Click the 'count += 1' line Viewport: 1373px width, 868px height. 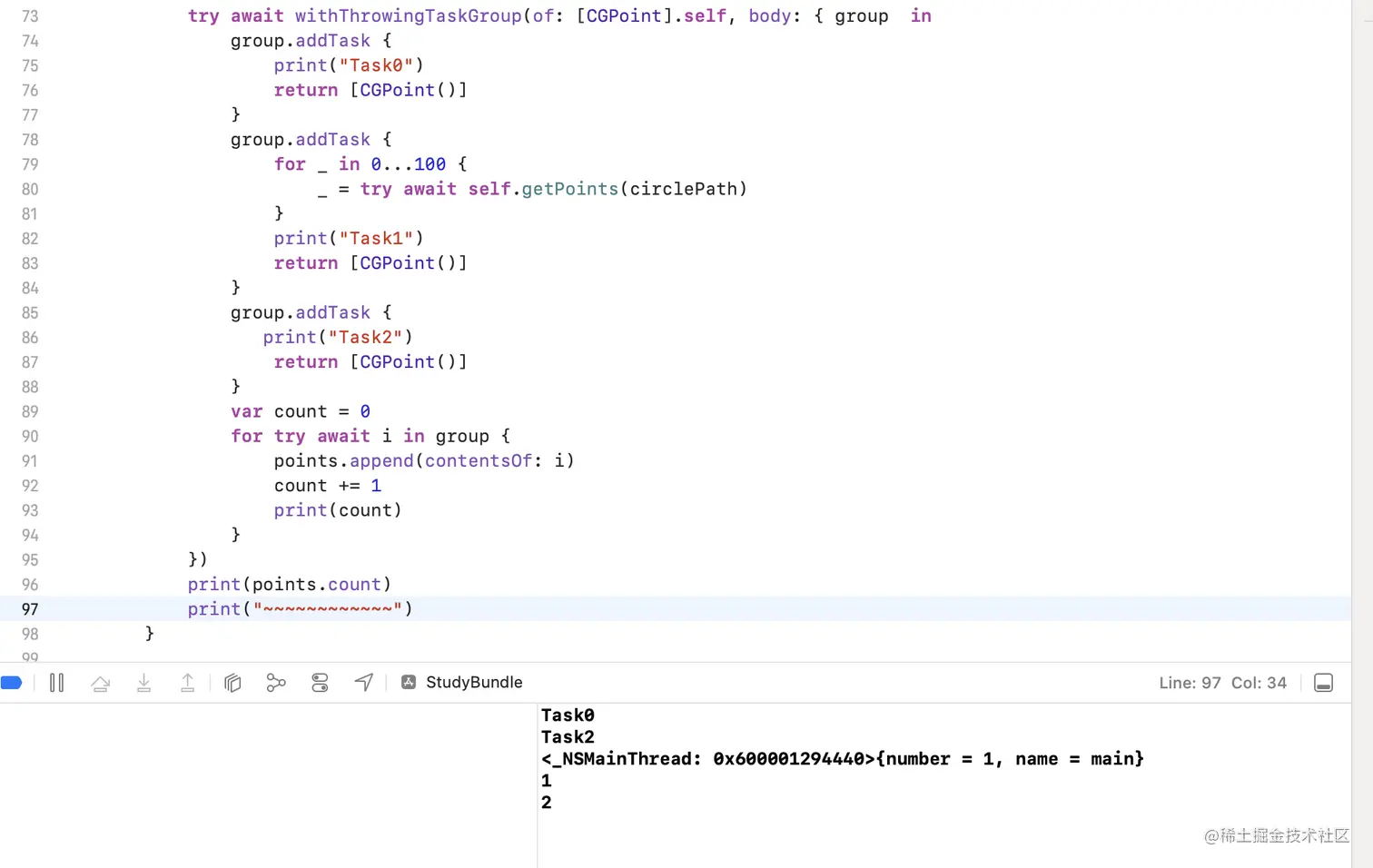coord(328,486)
